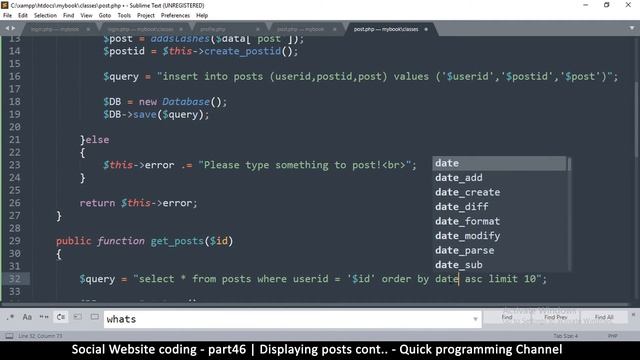Click the Find Prev button
640x360 pixels.
click(x=556, y=317)
